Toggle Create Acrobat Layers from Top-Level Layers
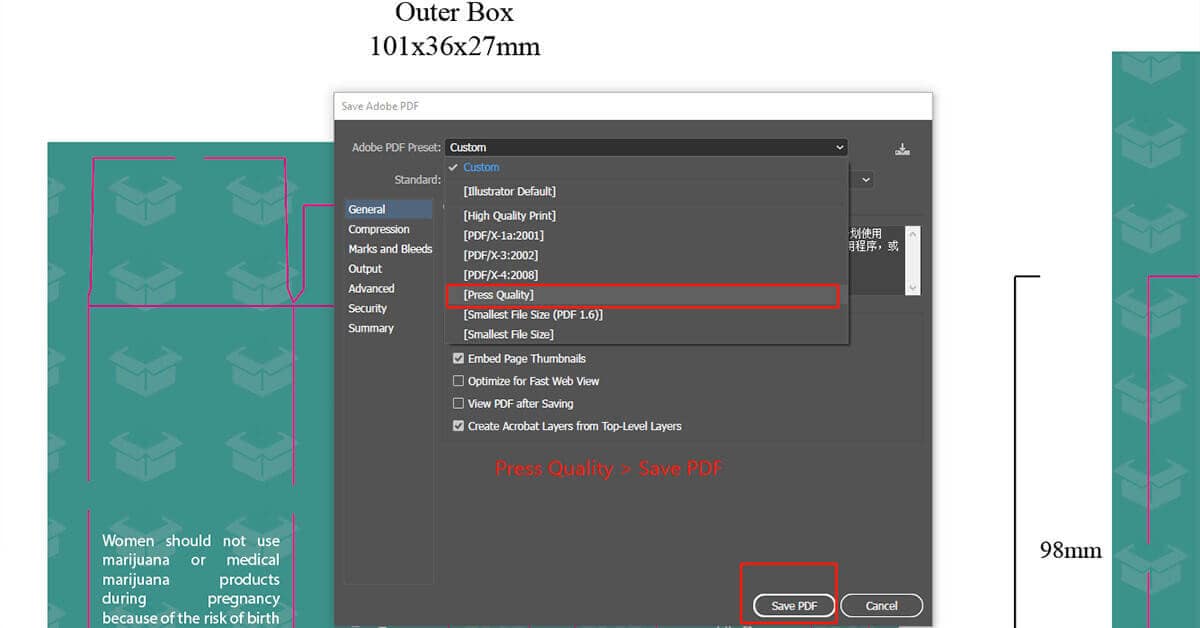Image resolution: width=1200 pixels, height=628 pixels. click(x=459, y=426)
